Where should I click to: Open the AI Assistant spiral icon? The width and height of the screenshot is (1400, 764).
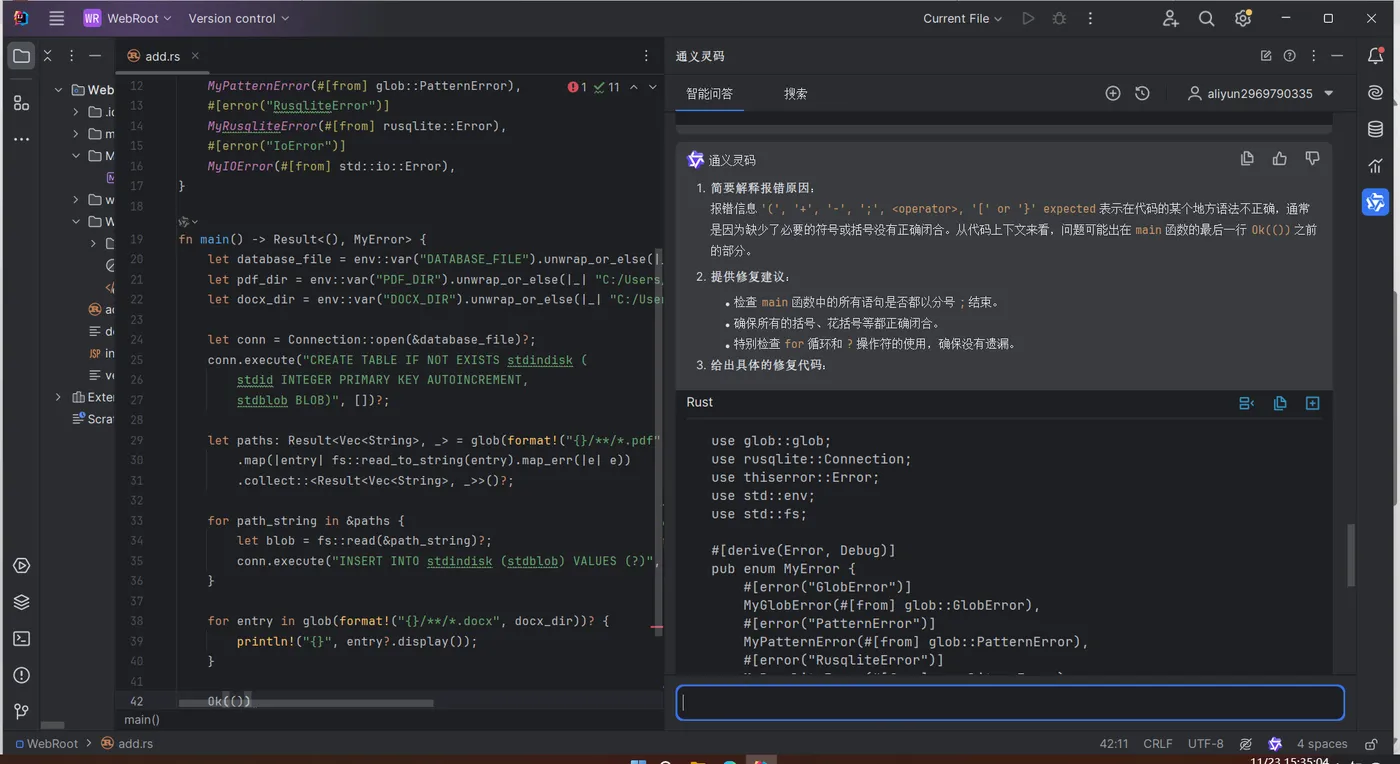[x=1376, y=92]
